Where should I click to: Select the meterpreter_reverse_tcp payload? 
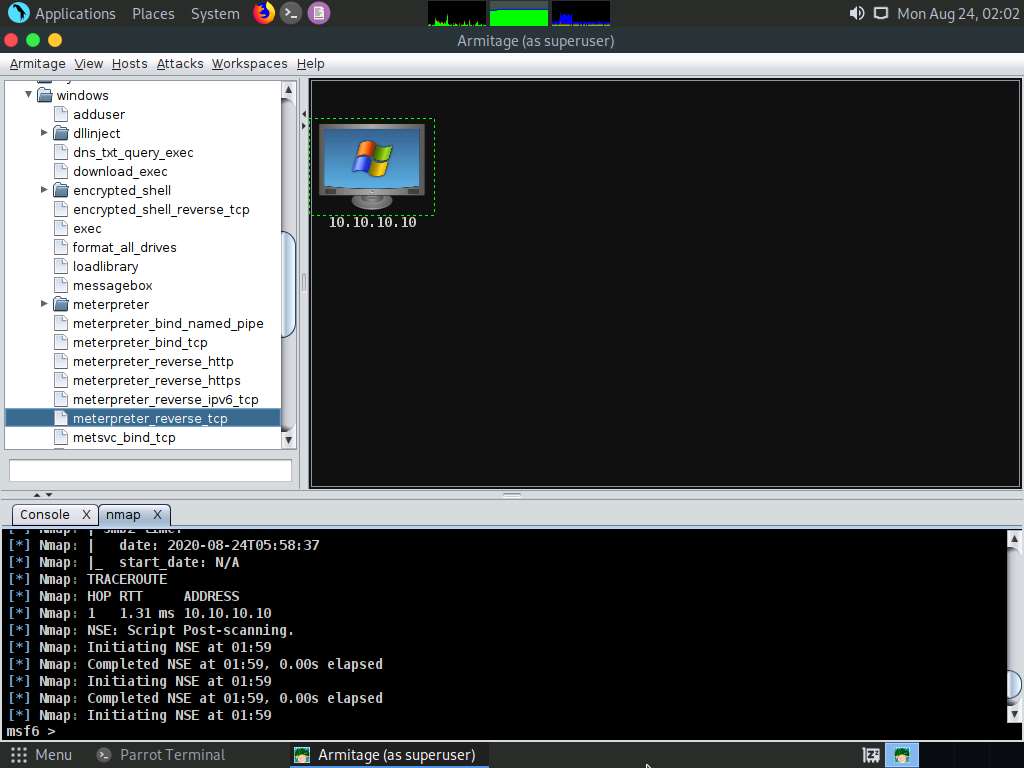(x=150, y=418)
